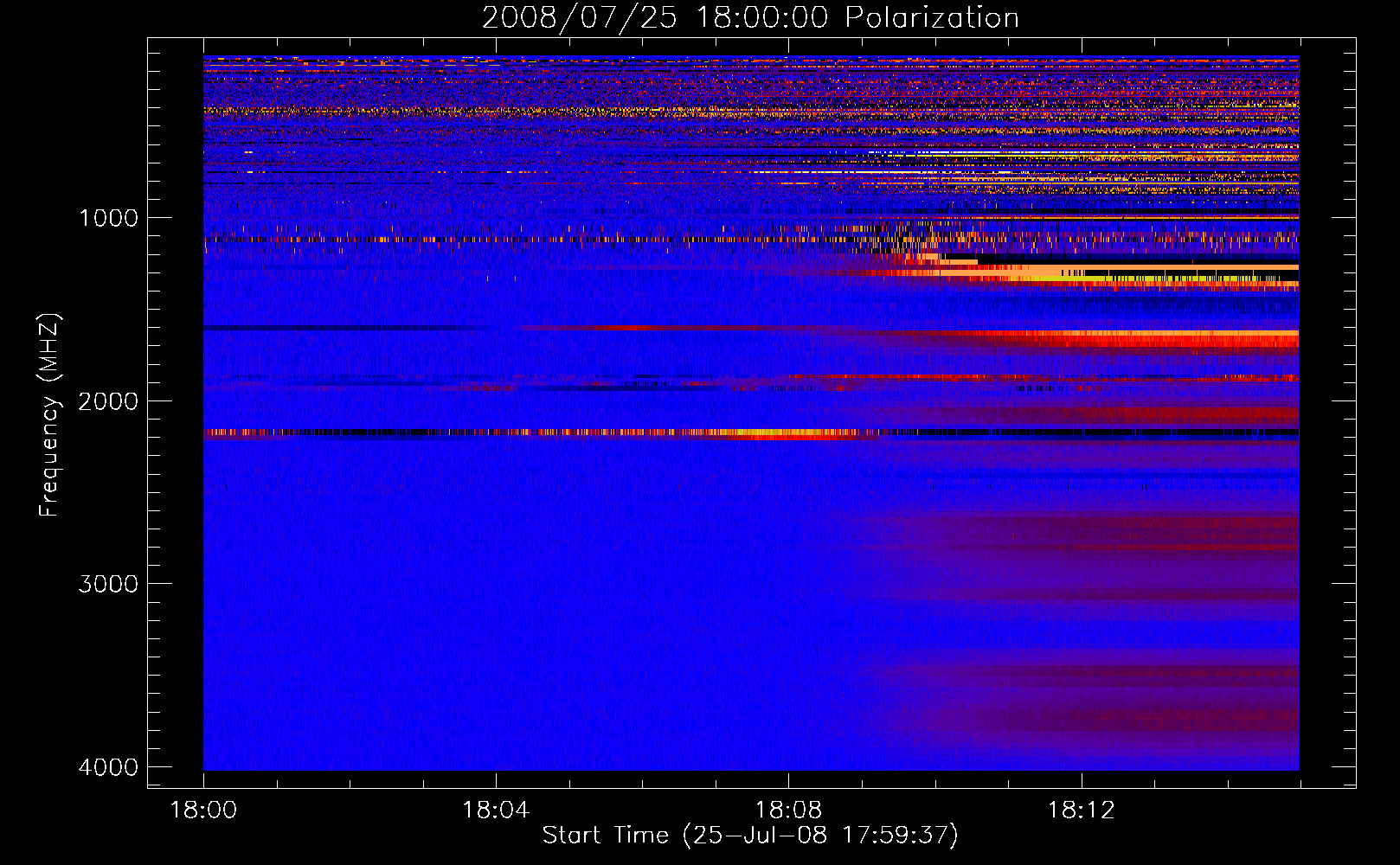Click the 2000 frequency tick label
The image size is (1400, 865).
click(x=108, y=400)
